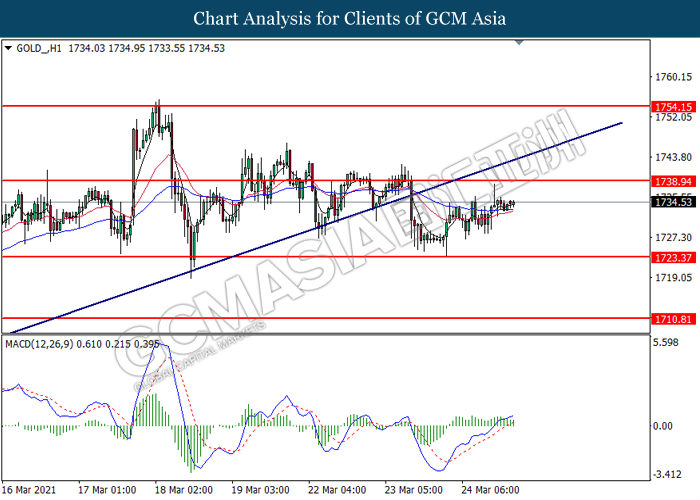Select the 1738.94 red price level label
This screenshot has width=700, height=500.
[x=673, y=181]
